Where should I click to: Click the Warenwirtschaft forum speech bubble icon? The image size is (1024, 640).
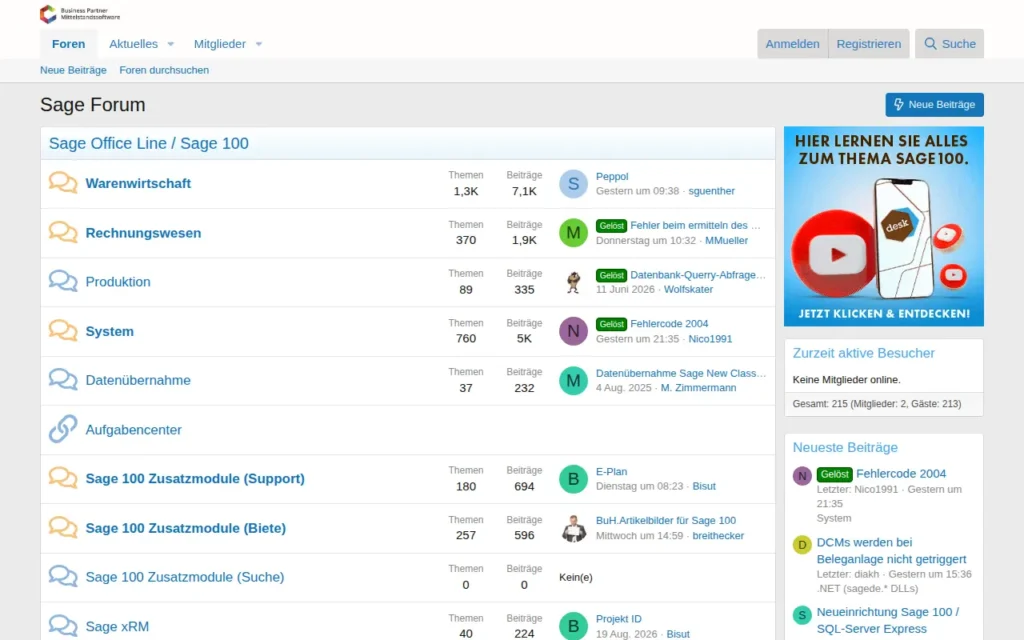(63, 182)
